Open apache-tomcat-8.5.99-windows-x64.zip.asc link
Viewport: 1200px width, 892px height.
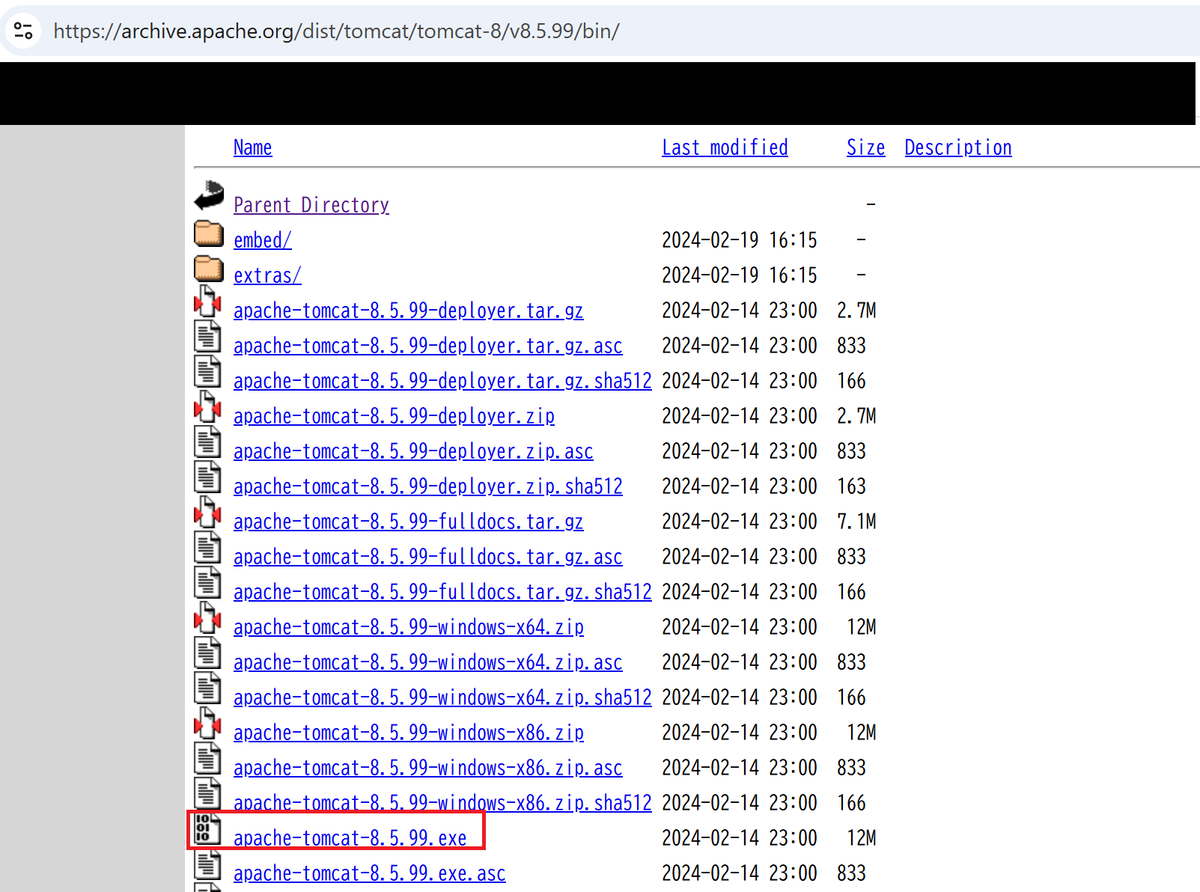tap(428, 662)
